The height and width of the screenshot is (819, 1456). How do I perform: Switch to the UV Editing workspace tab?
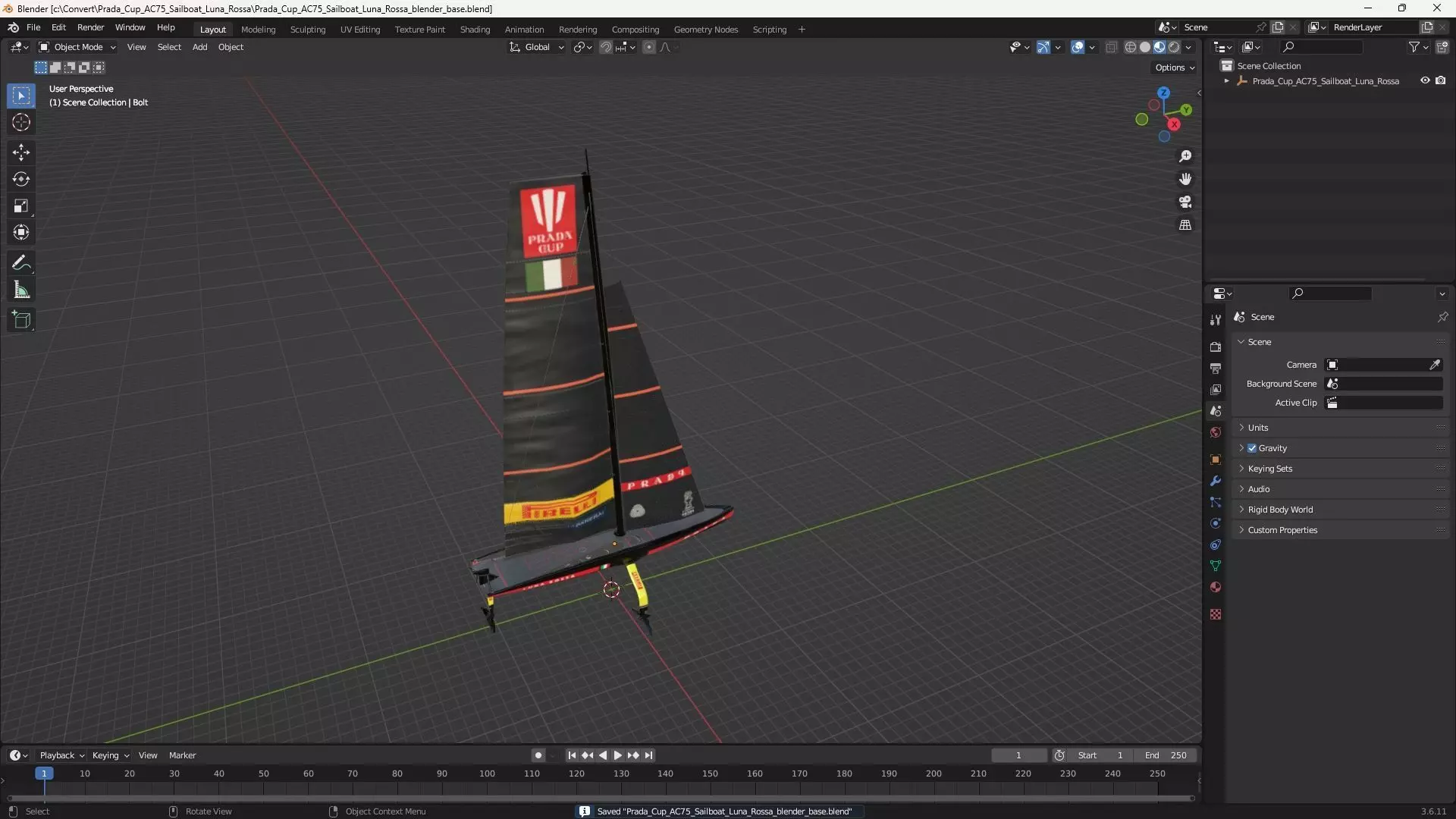[x=360, y=30]
